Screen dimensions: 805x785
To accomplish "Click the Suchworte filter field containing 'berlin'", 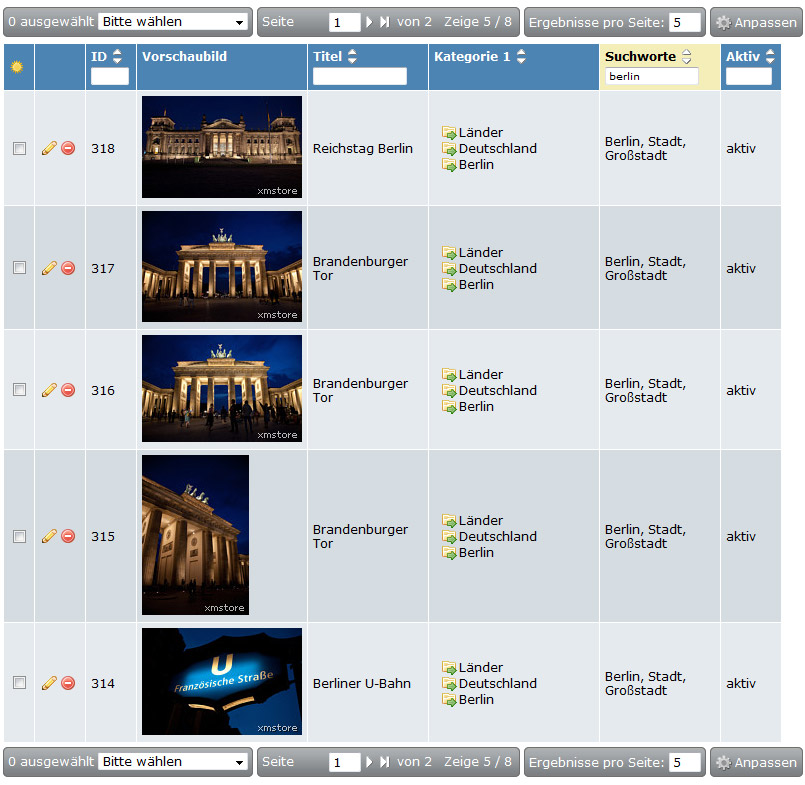I will [x=651, y=76].
